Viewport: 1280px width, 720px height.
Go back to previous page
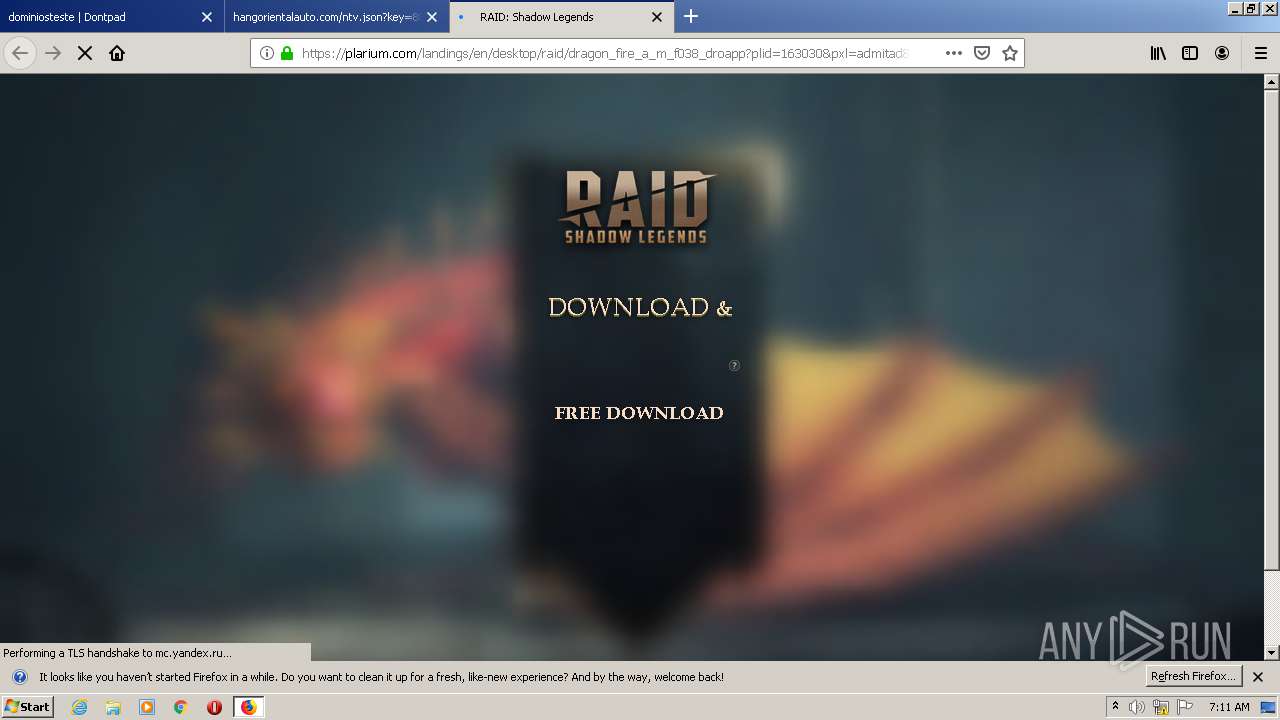pyautogui.click(x=20, y=53)
